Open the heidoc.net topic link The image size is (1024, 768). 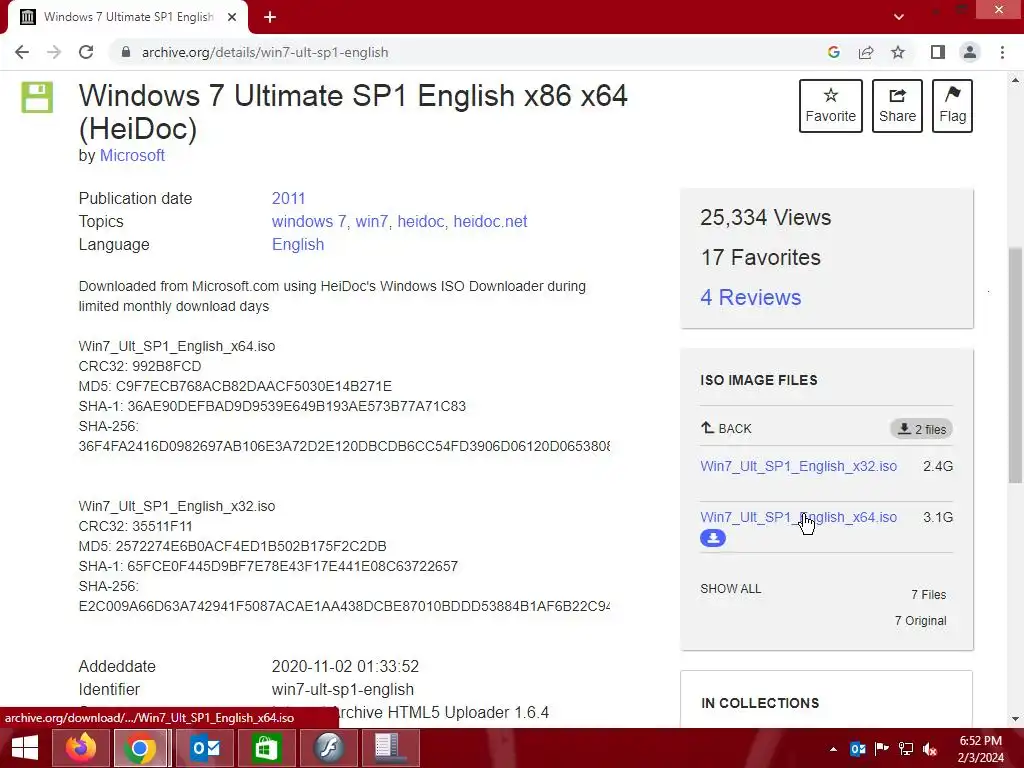coord(490,221)
